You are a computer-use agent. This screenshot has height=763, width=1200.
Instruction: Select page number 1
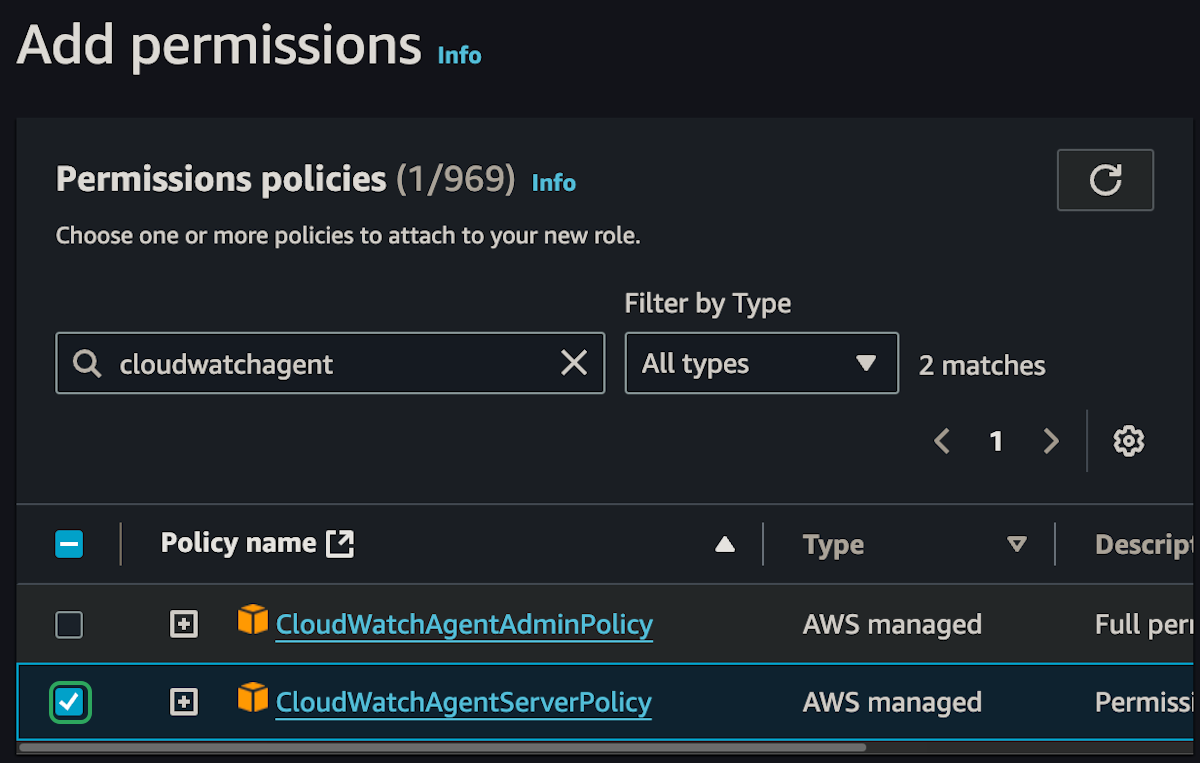point(996,441)
